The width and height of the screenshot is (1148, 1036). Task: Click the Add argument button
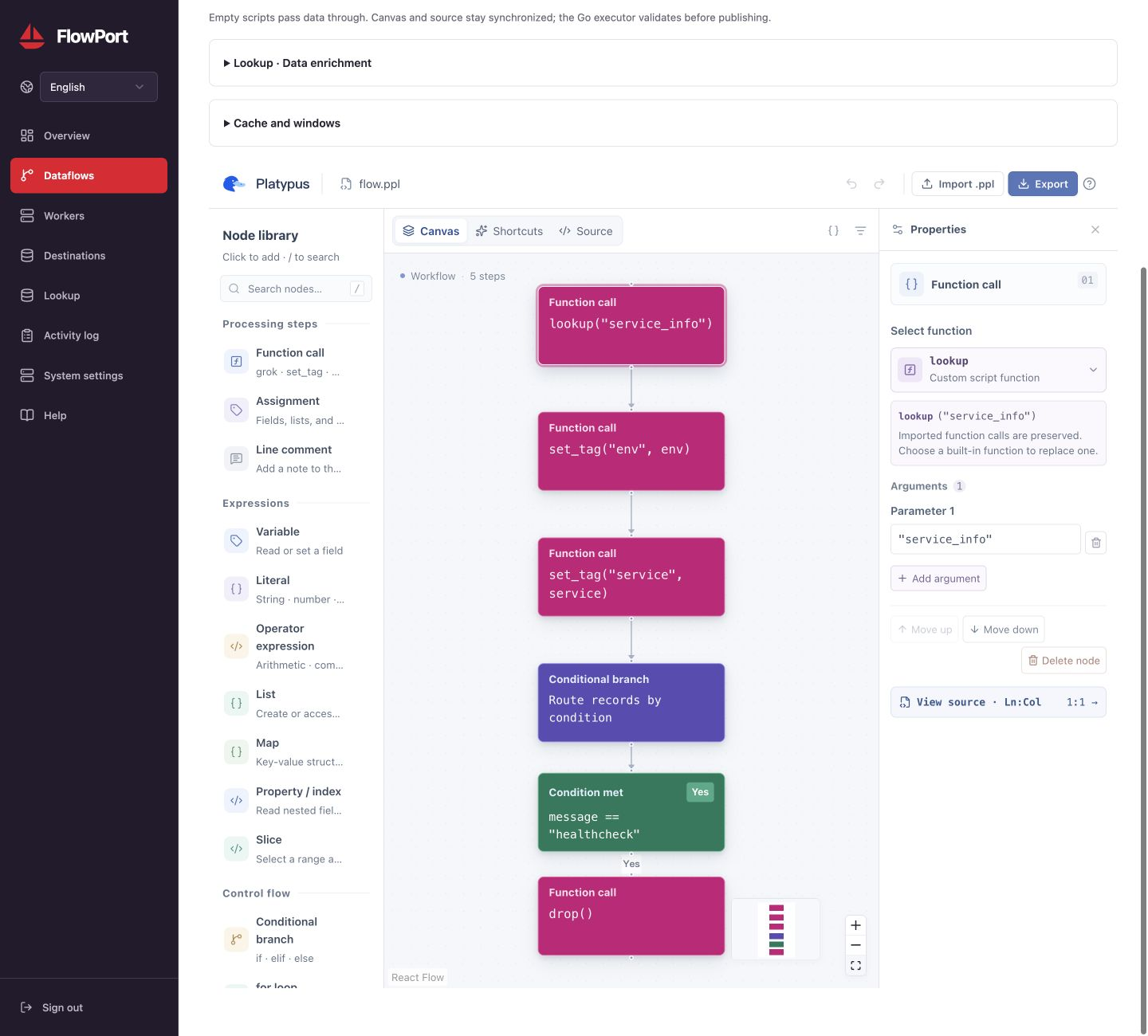[938, 579]
